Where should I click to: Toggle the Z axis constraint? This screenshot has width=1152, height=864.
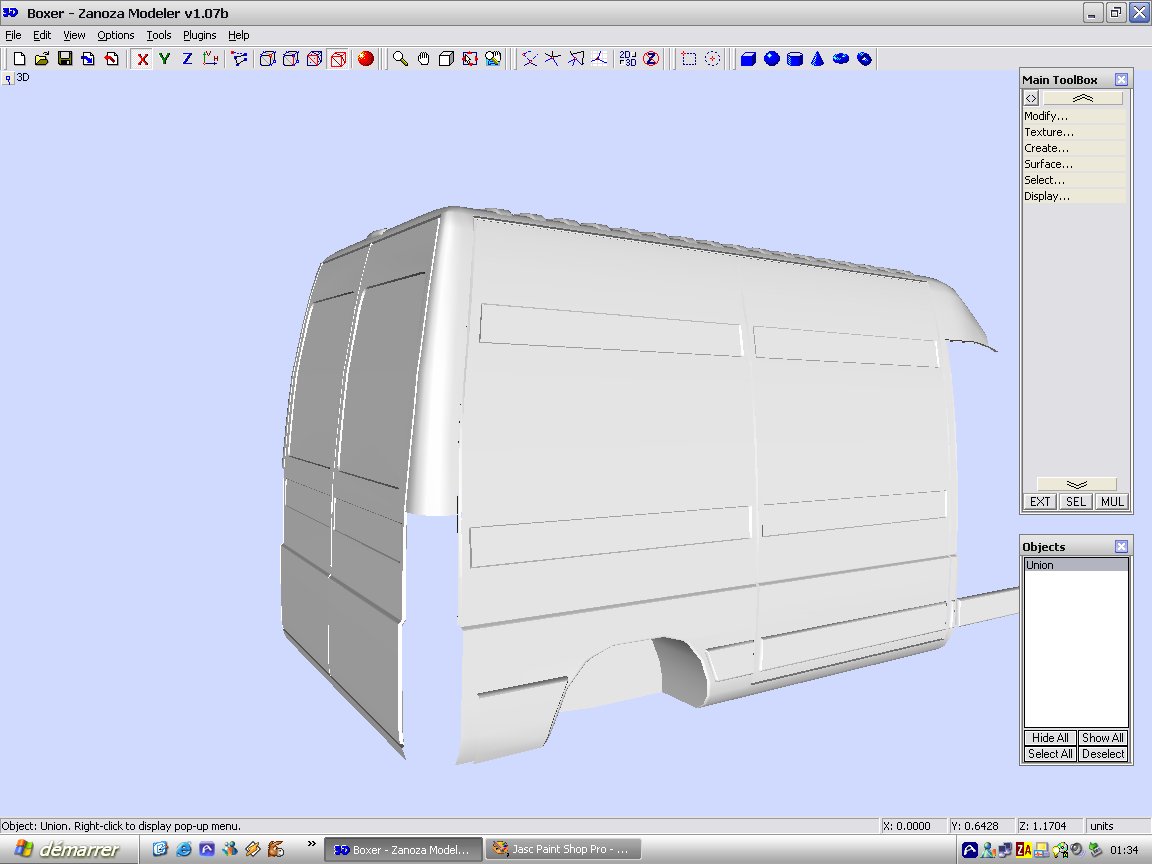tap(187, 59)
